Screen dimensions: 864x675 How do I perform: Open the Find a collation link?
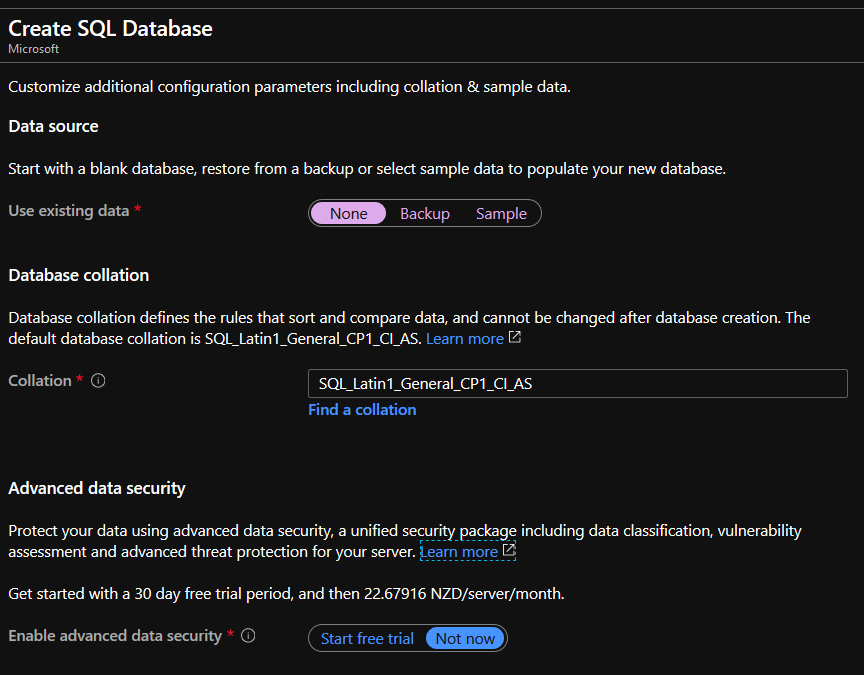[x=362, y=409]
